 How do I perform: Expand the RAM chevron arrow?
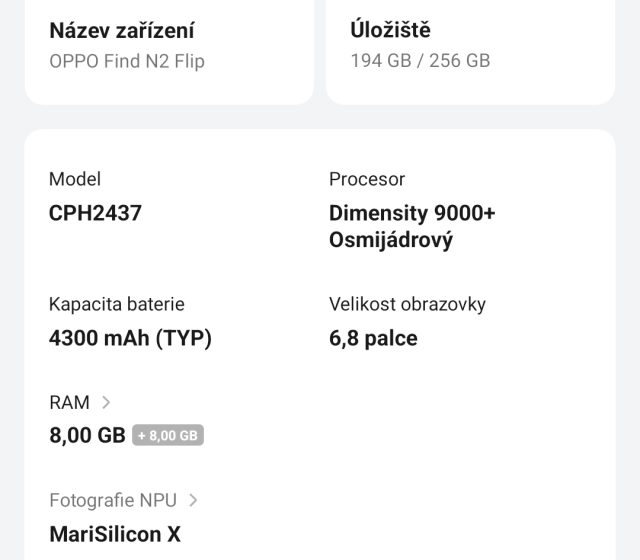106,402
